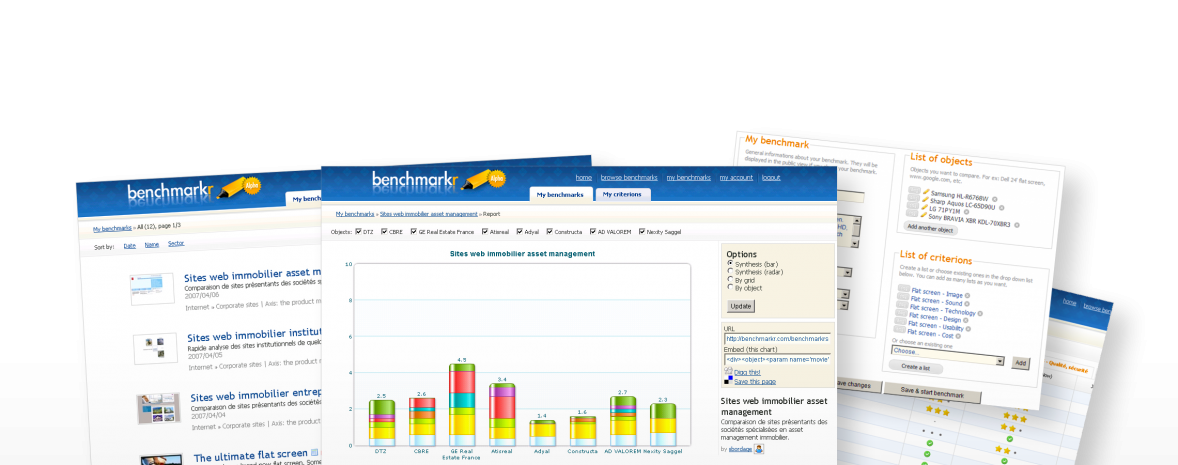Sort the benchmark list by Date
The image size is (1178, 465).
tap(129, 246)
